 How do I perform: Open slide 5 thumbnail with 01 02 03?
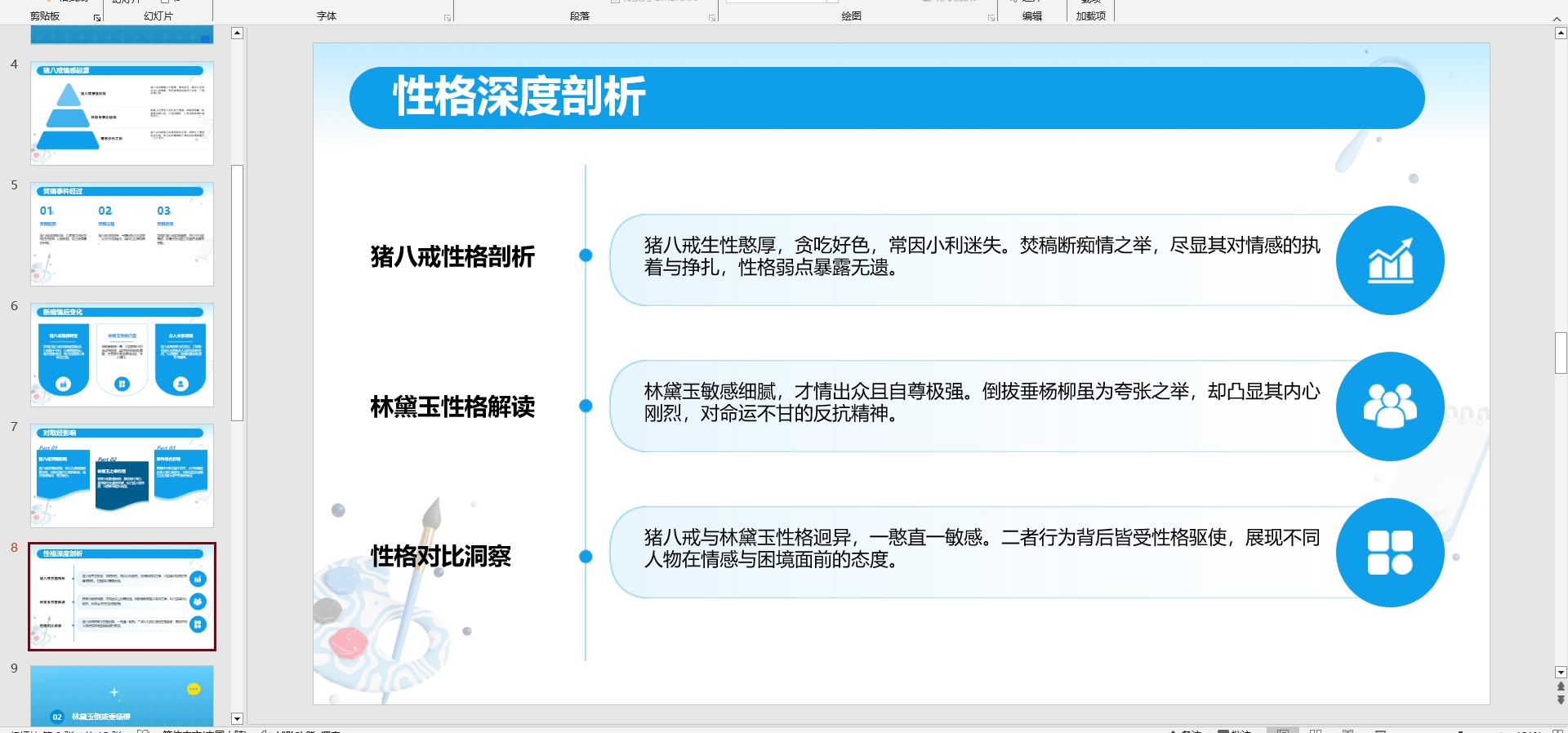click(122, 234)
